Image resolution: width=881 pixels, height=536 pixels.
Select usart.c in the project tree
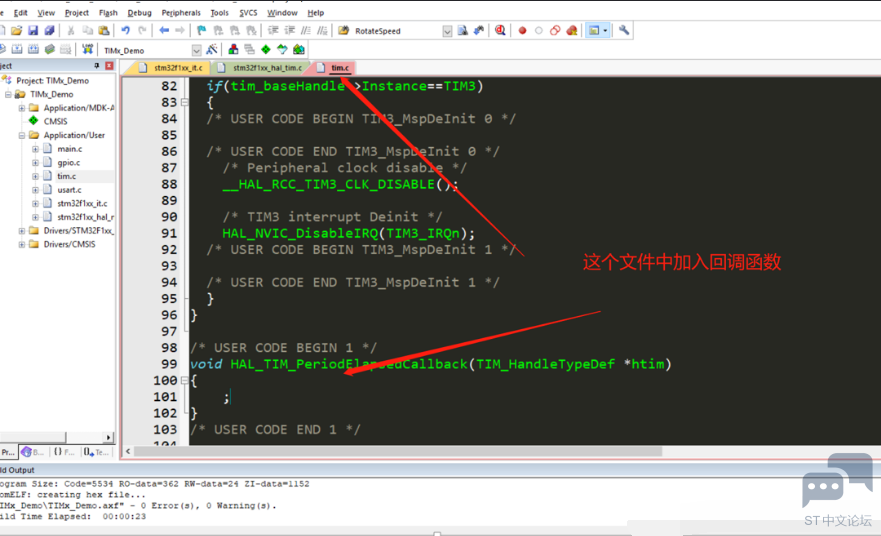click(x=69, y=190)
